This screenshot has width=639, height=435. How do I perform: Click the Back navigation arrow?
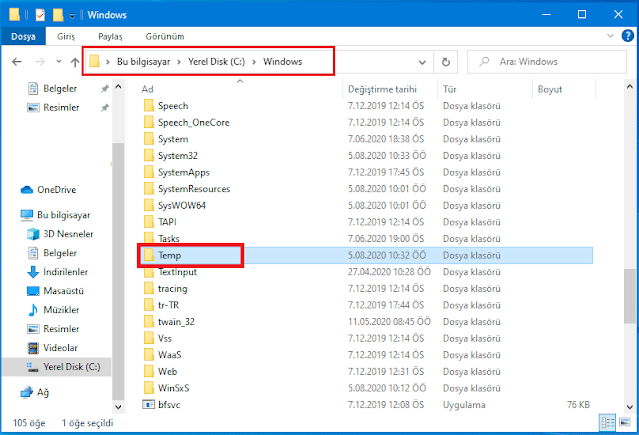(x=17, y=62)
